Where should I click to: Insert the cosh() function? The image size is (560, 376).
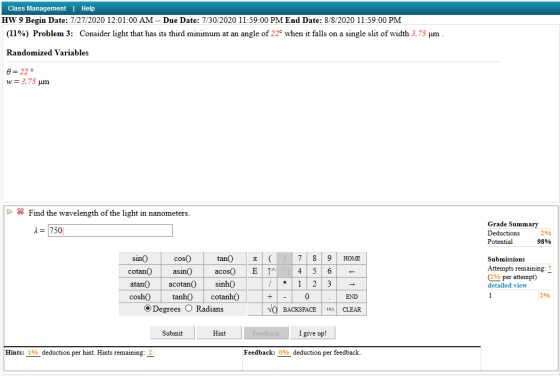140,296
